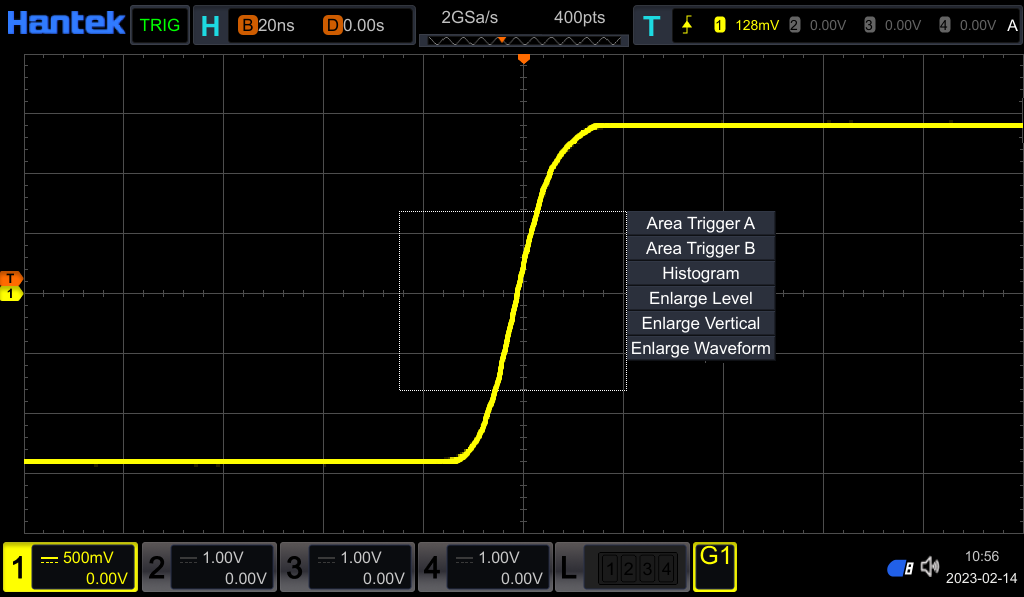Open trigger settings via the T icon
Image resolution: width=1024 pixels, height=597 pixels.
(x=652, y=24)
